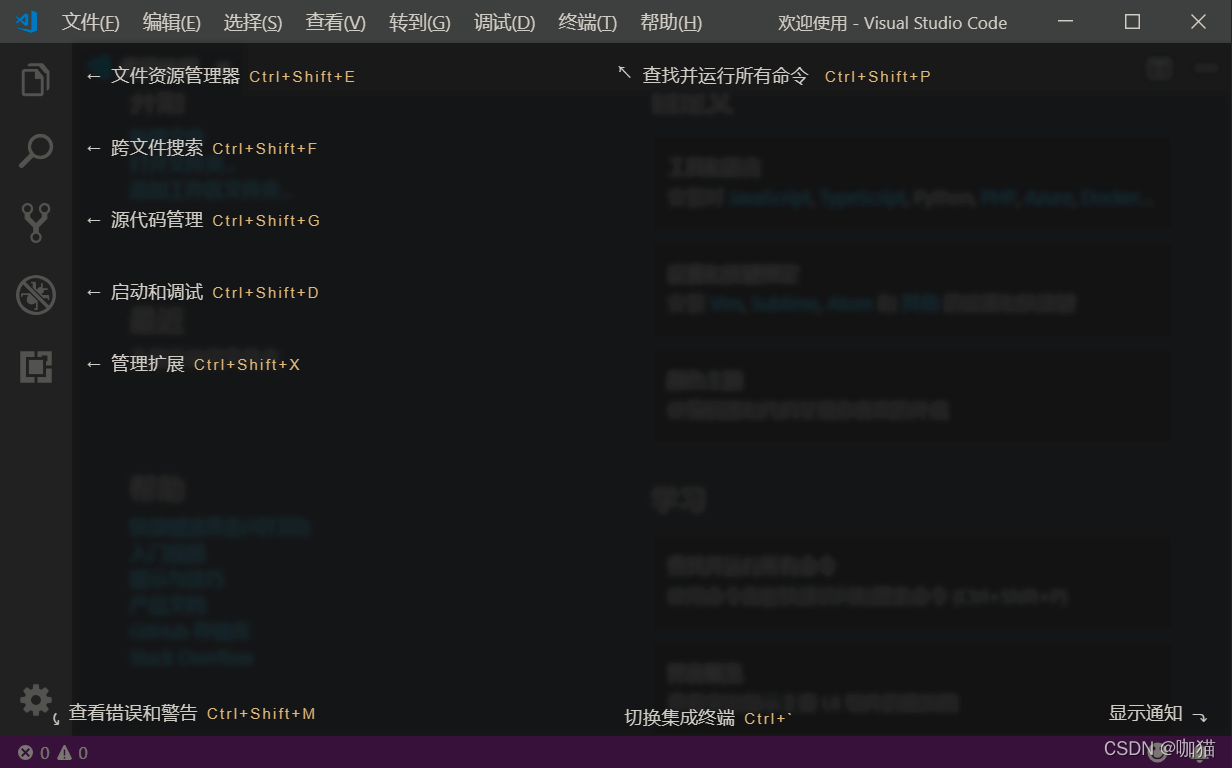Screen dimensions: 1232x768
Task: Click the 切换集成终端 label
Action: coord(680,718)
